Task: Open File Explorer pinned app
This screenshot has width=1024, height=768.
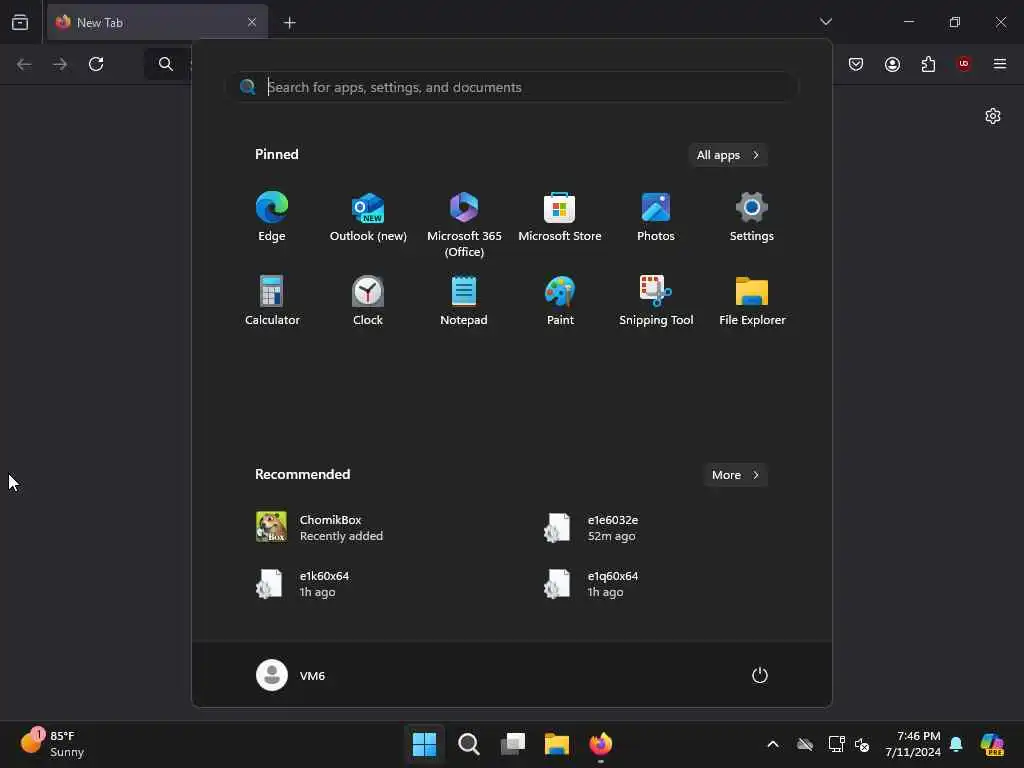Action: click(x=752, y=301)
